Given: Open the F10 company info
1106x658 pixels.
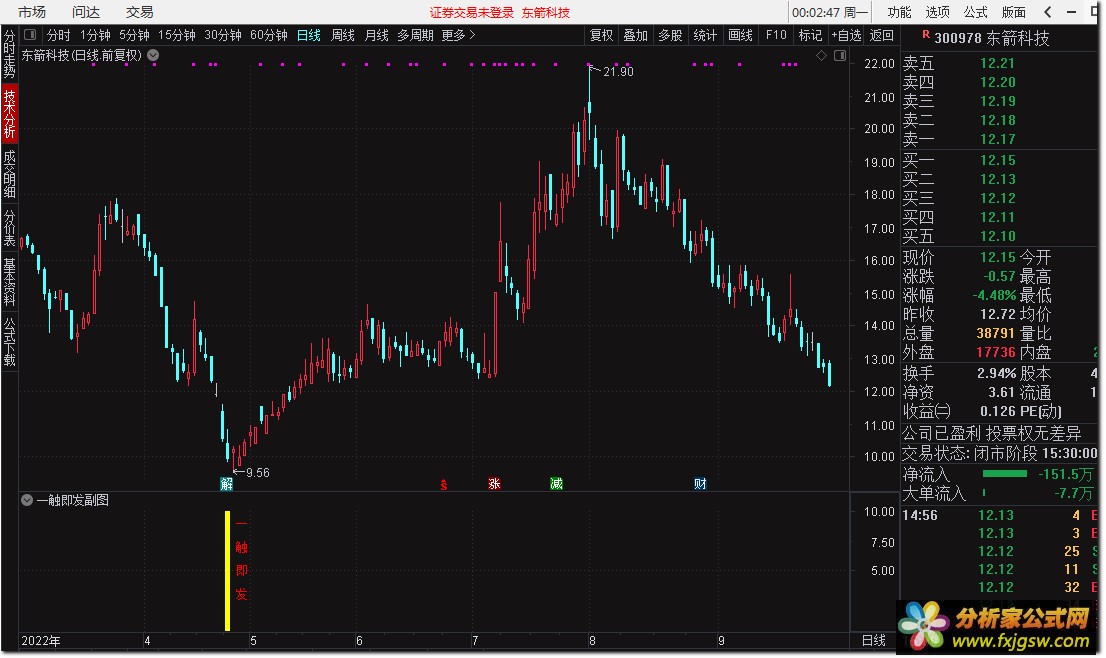Looking at the screenshot, I should click(776, 35).
